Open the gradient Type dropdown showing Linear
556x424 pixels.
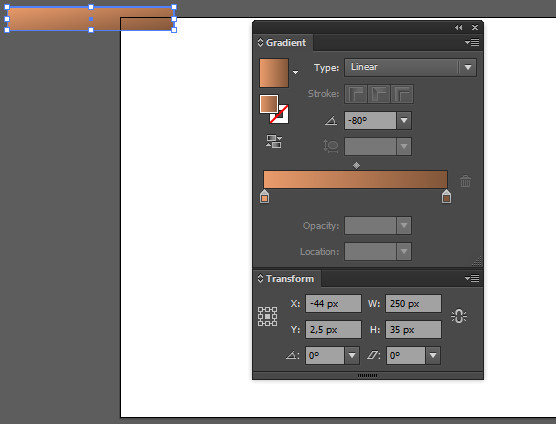[410, 67]
